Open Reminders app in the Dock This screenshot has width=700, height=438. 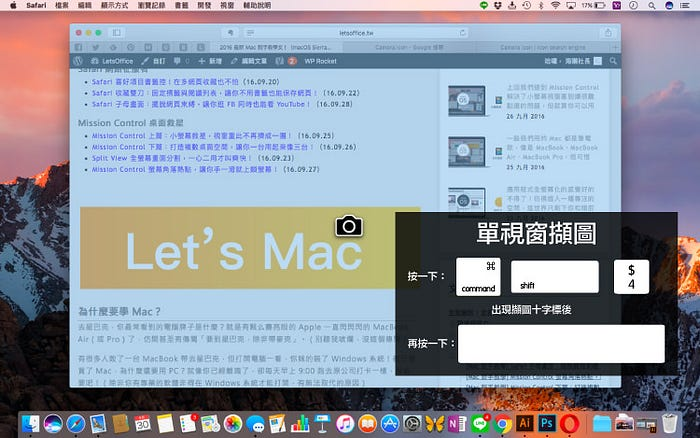click(188, 423)
